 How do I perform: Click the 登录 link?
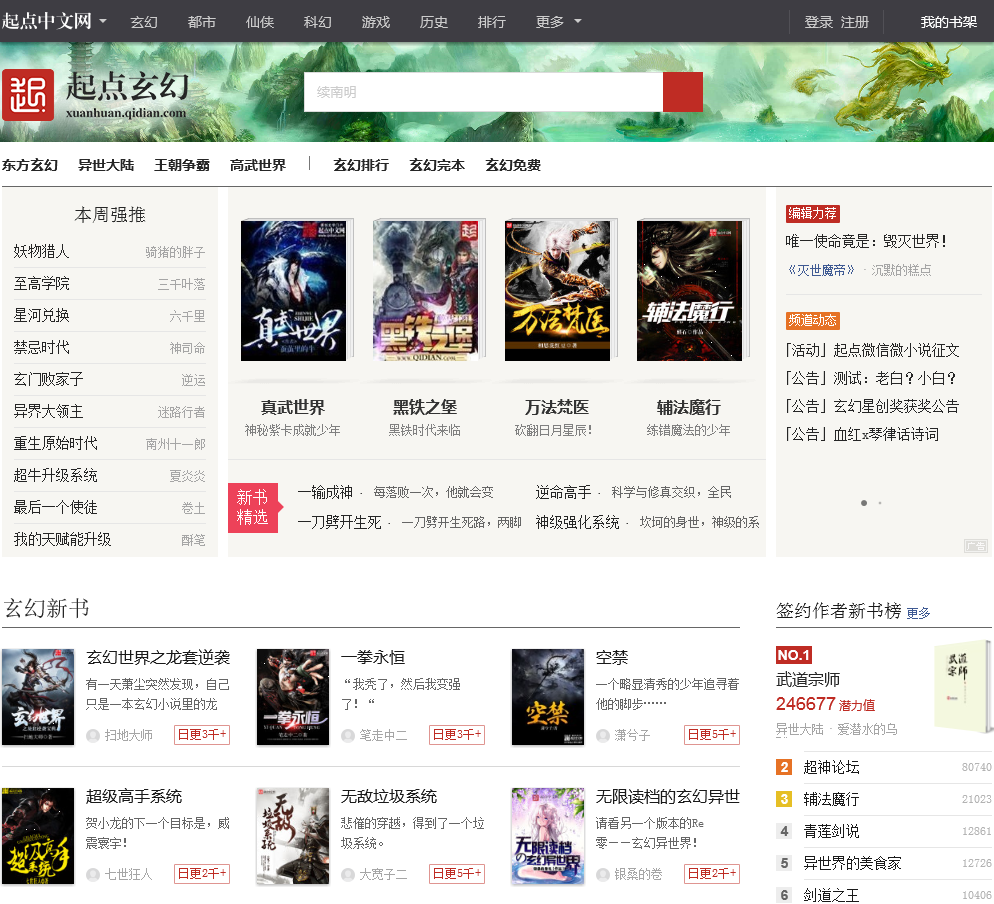tap(818, 22)
